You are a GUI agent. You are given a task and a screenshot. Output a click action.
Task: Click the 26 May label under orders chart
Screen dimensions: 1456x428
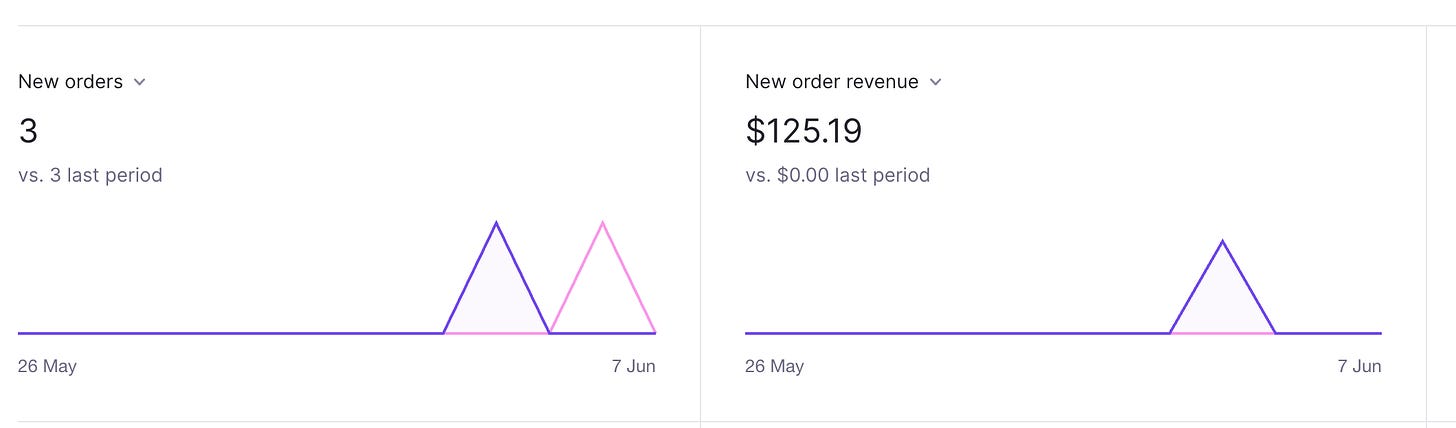(47, 366)
